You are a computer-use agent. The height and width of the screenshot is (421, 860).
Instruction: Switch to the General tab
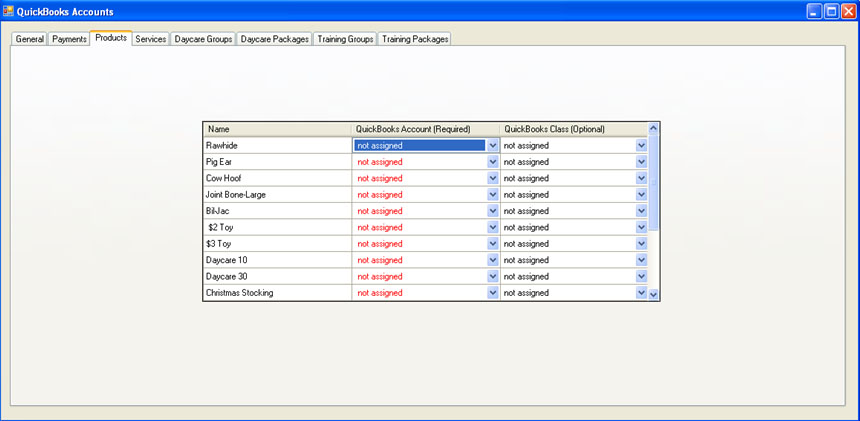click(30, 39)
